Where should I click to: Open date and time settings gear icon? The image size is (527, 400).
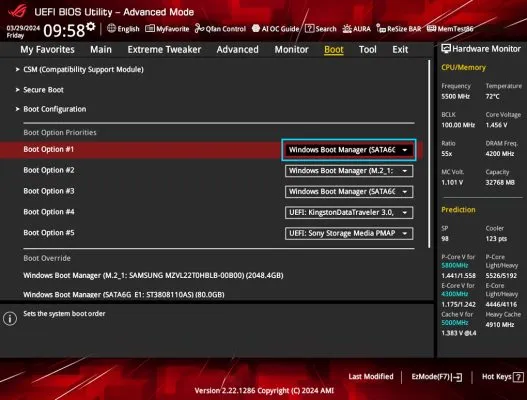90,27
